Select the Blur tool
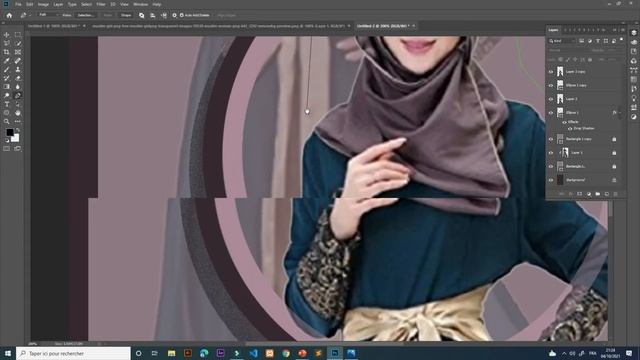Image resolution: width=640 pixels, height=360 pixels. click(18, 87)
